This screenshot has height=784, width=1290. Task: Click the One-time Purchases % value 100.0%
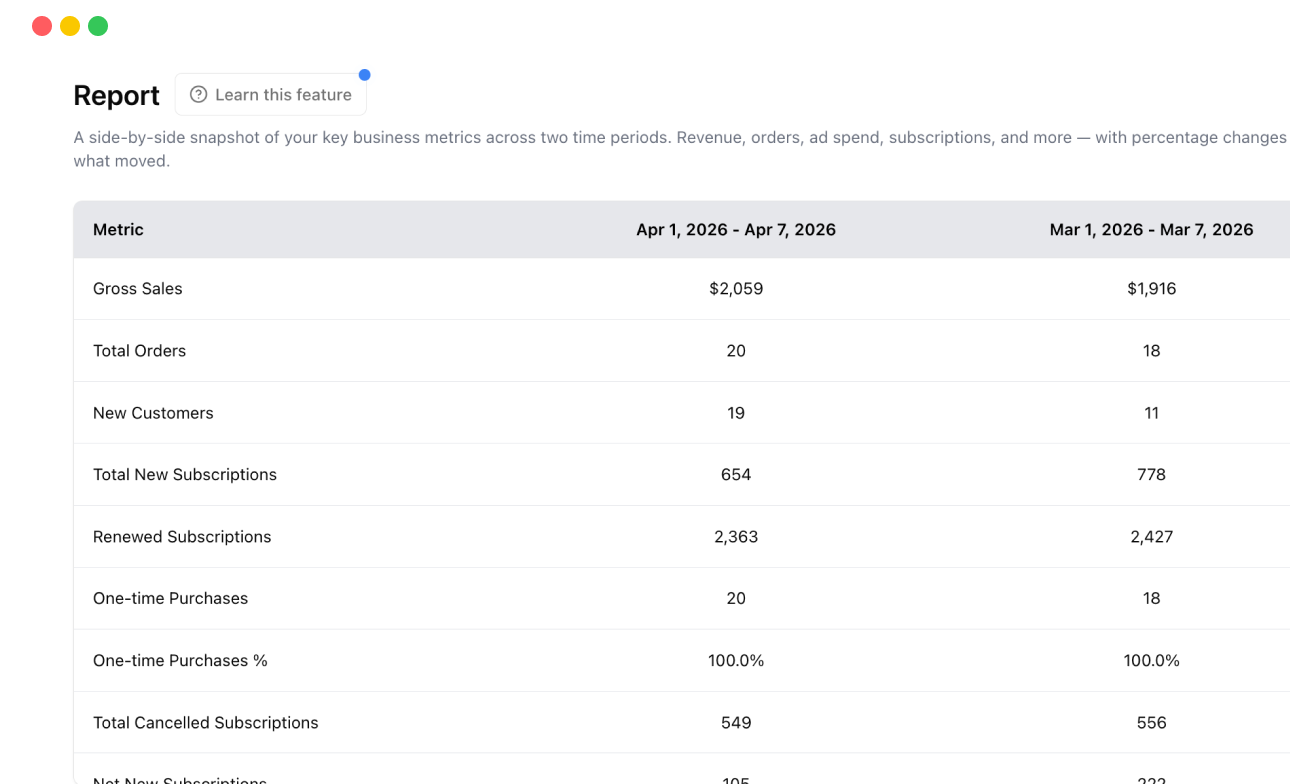point(736,660)
